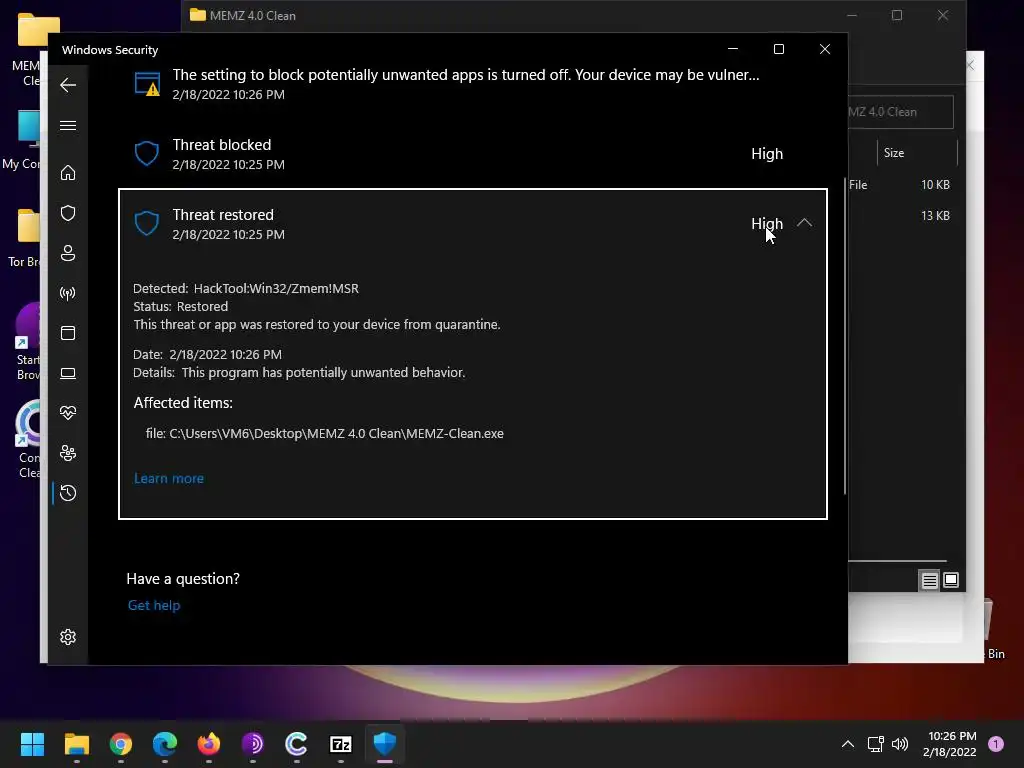Open the Windows Start menu
This screenshot has width=1024, height=768.
pos(32,744)
